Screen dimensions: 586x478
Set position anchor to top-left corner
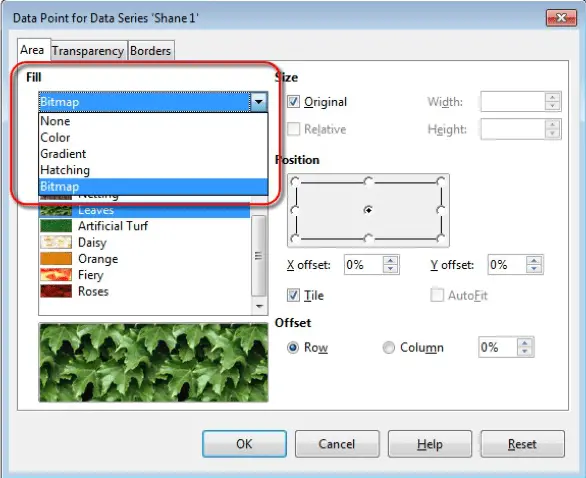[295, 182]
